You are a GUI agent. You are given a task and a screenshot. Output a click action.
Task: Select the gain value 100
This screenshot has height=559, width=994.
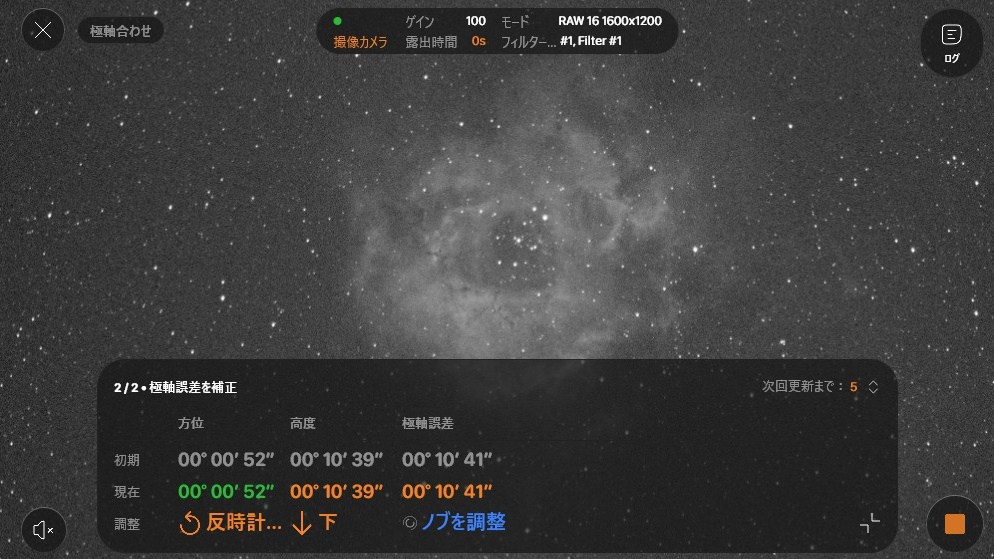(x=475, y=21)
